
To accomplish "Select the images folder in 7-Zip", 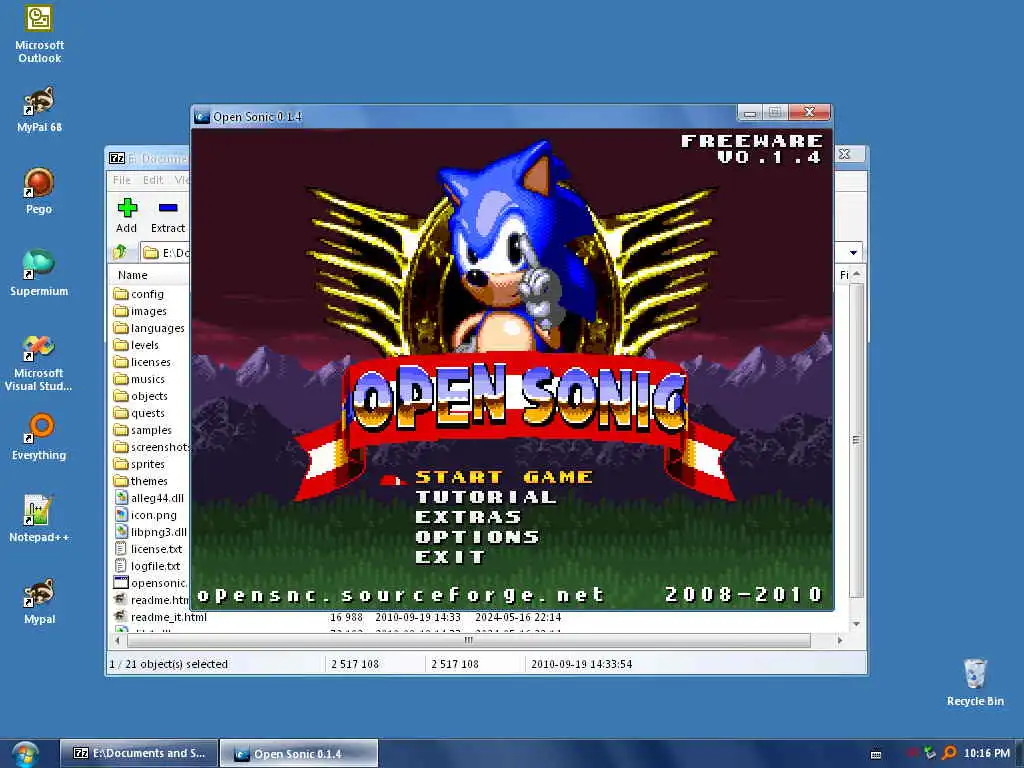I will 140,311.
